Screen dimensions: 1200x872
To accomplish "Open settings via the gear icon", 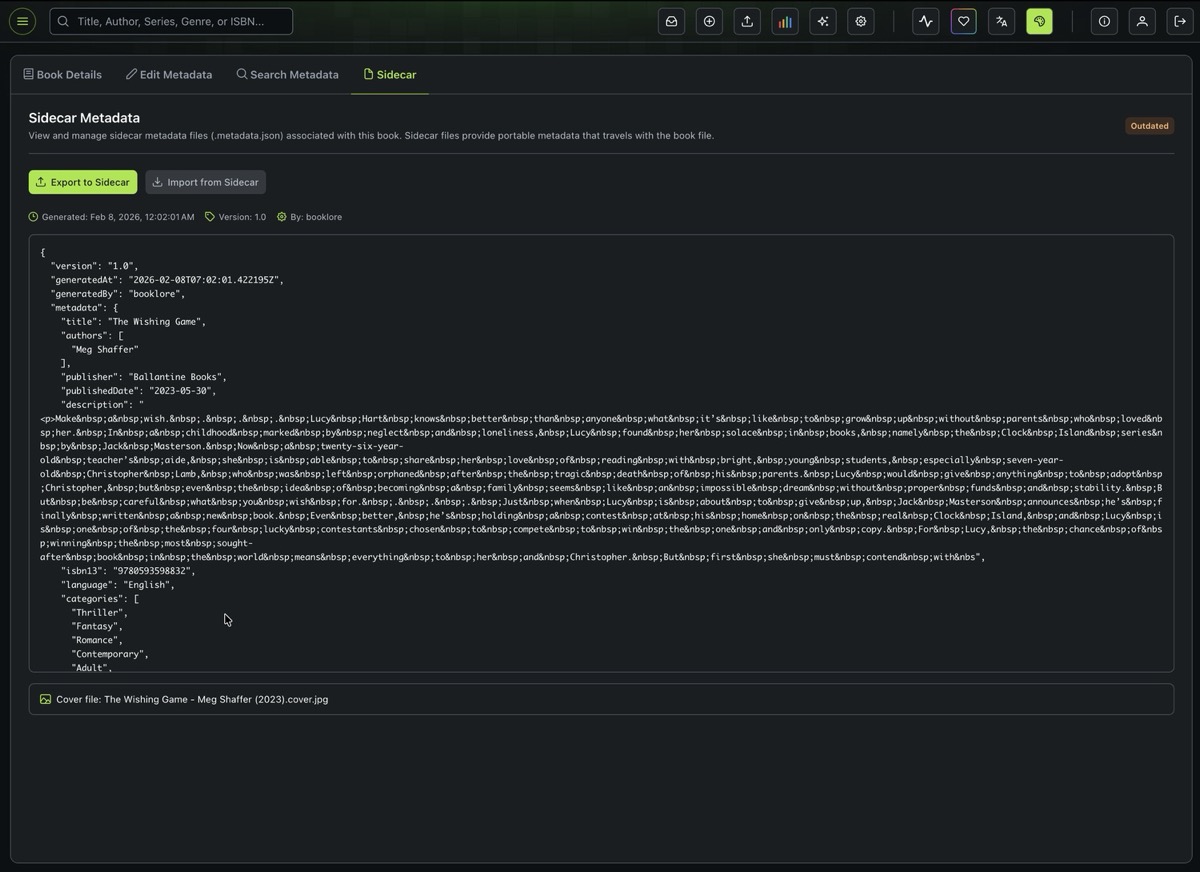I will (x=861, y=21).
